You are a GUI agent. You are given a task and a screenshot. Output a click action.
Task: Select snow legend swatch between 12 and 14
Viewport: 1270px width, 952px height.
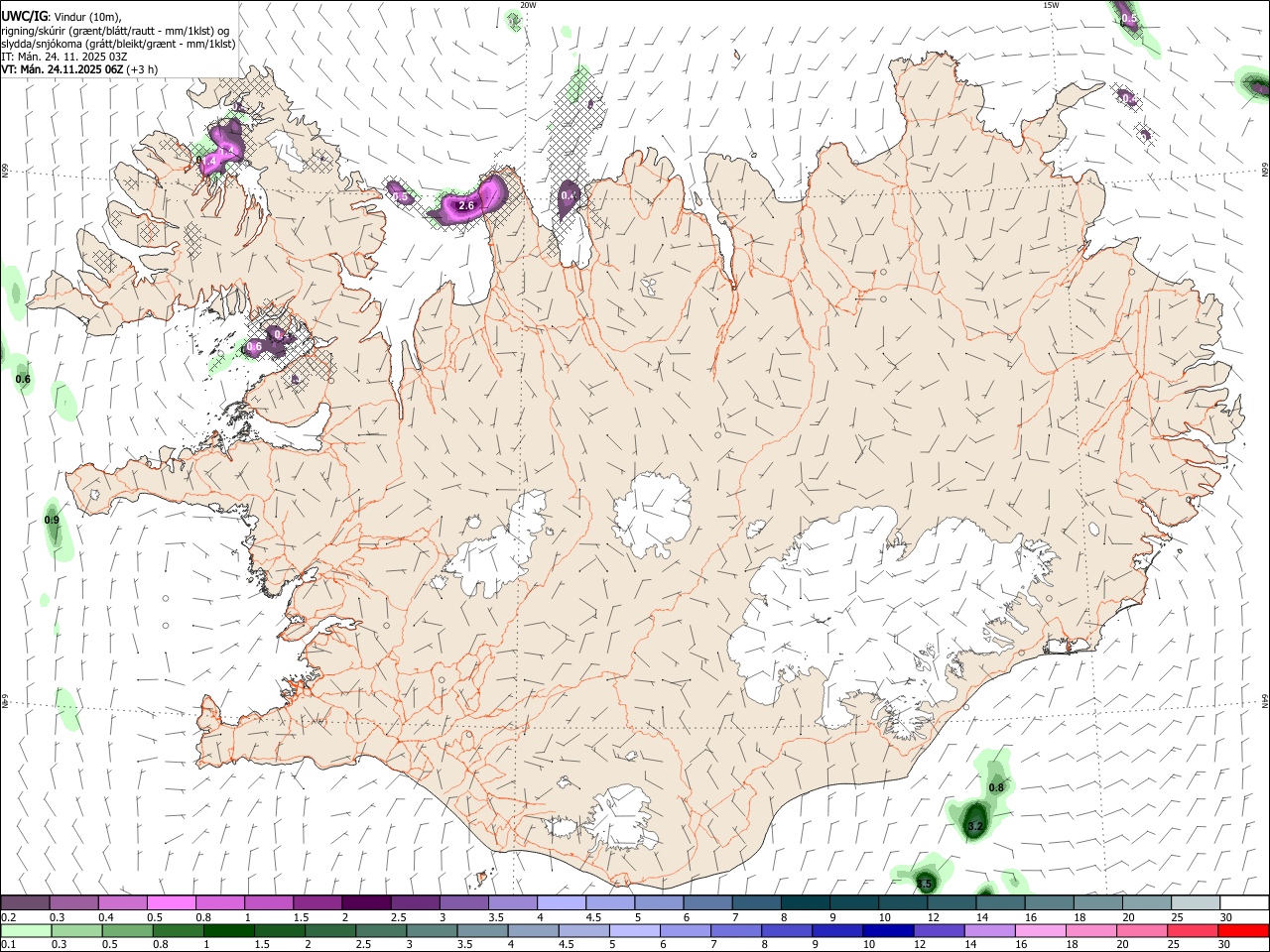[952, 902]
